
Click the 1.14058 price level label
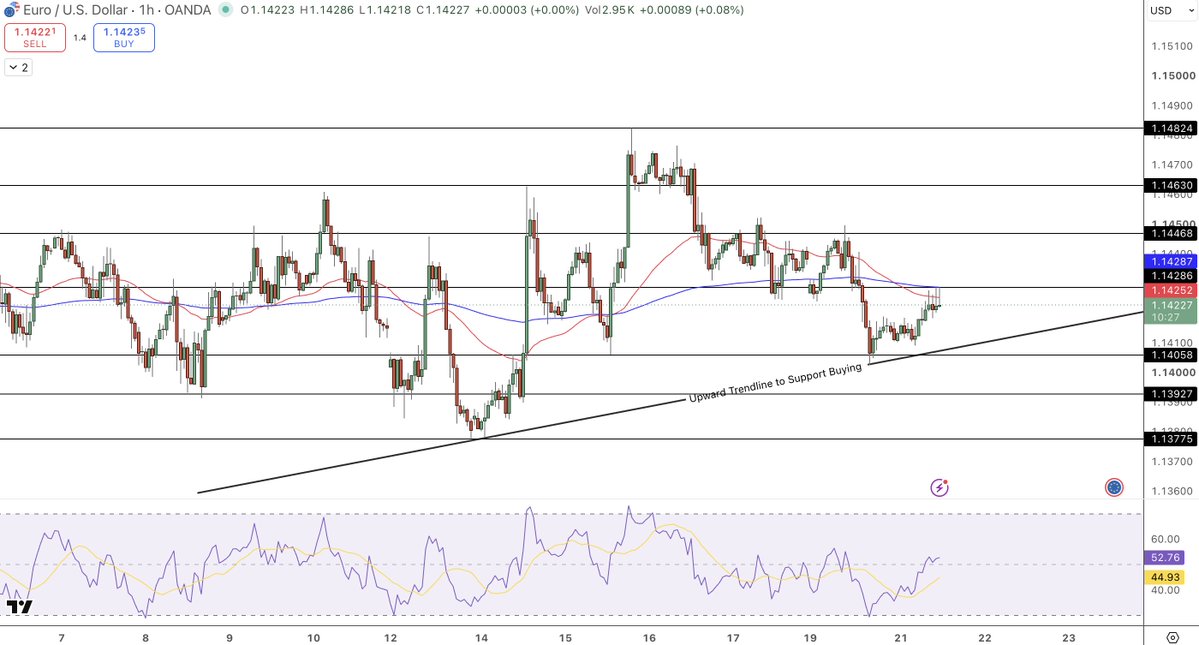pos(1171,355)
